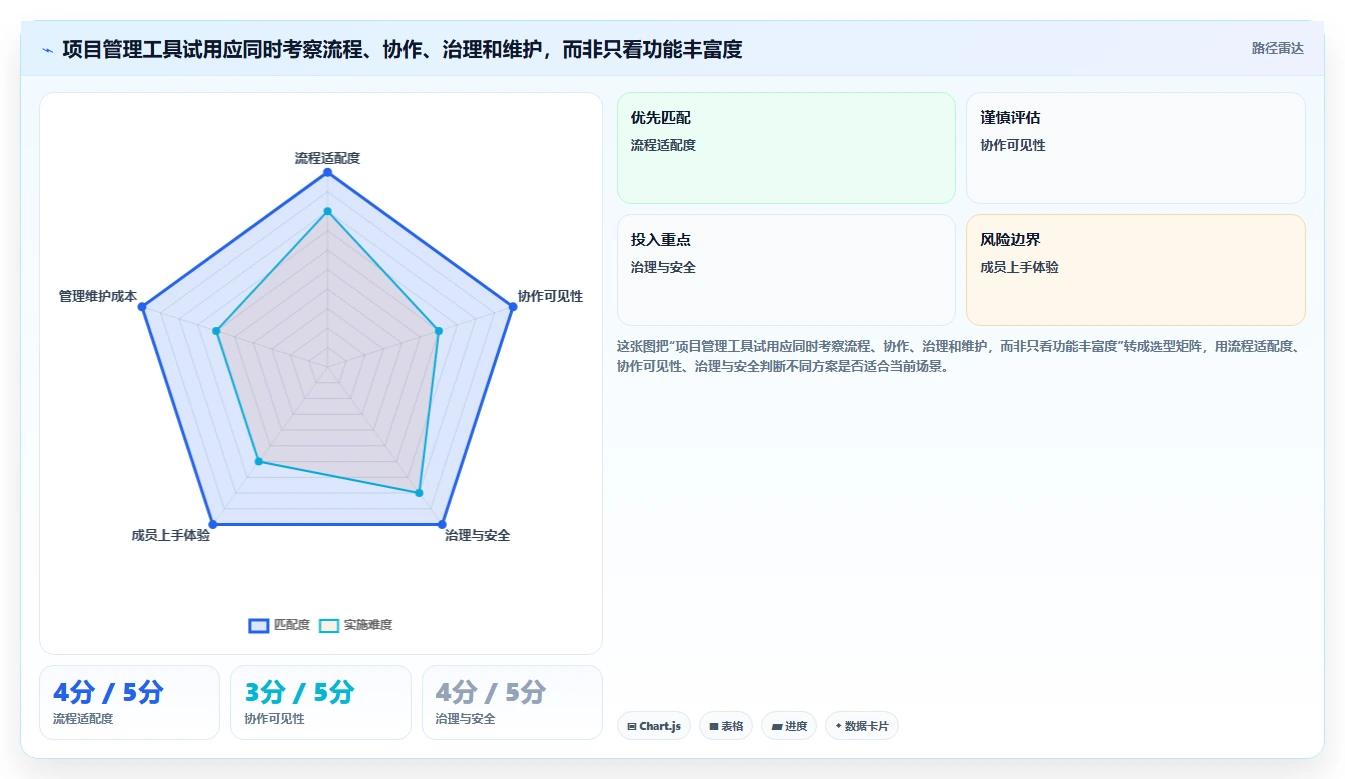The image size is (1345, 779).
Task: Click the main title 项目管理工具试用应同时考察
Action: click(x=402, y=49)
